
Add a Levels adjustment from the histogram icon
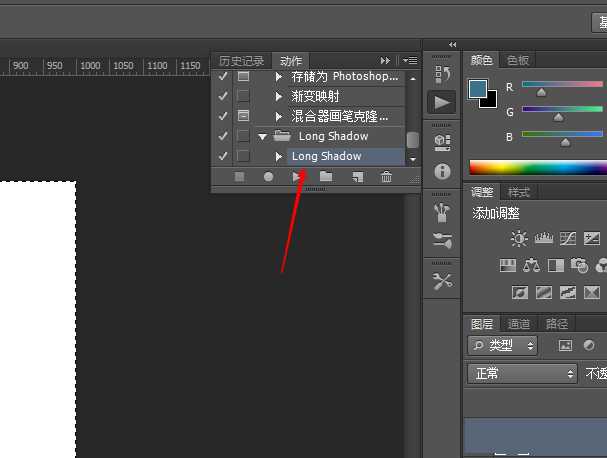(x=544, y=239)
